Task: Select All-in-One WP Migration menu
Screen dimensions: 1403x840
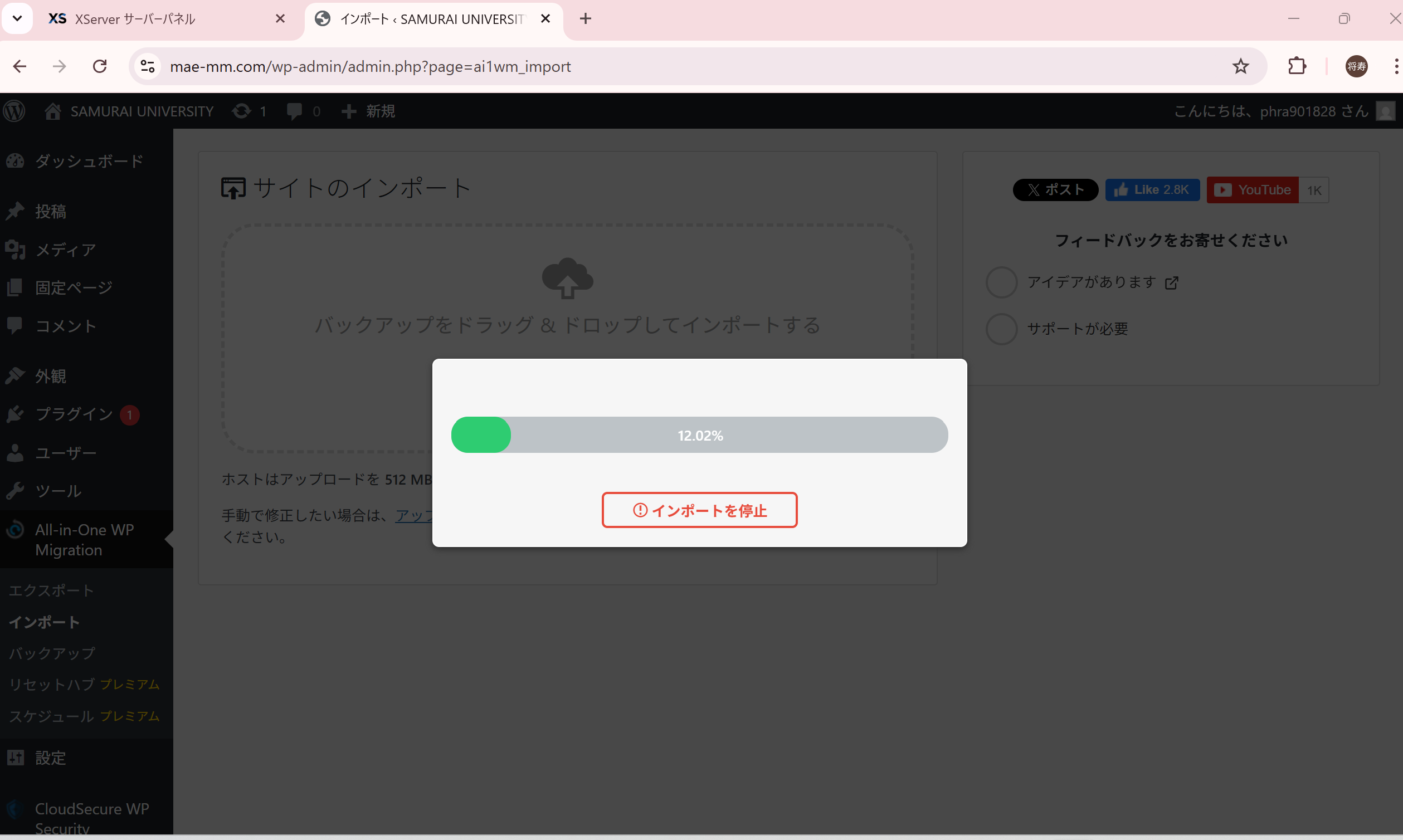Action: 86,539
